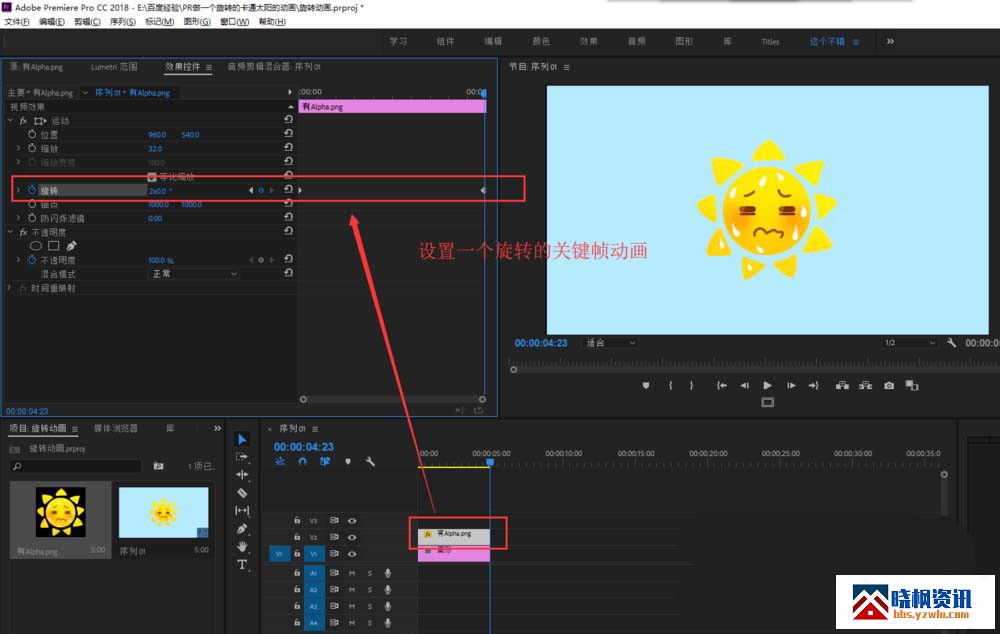Select the Razor tool
This screenshot has height=634, width=1000.
[242, 492]
